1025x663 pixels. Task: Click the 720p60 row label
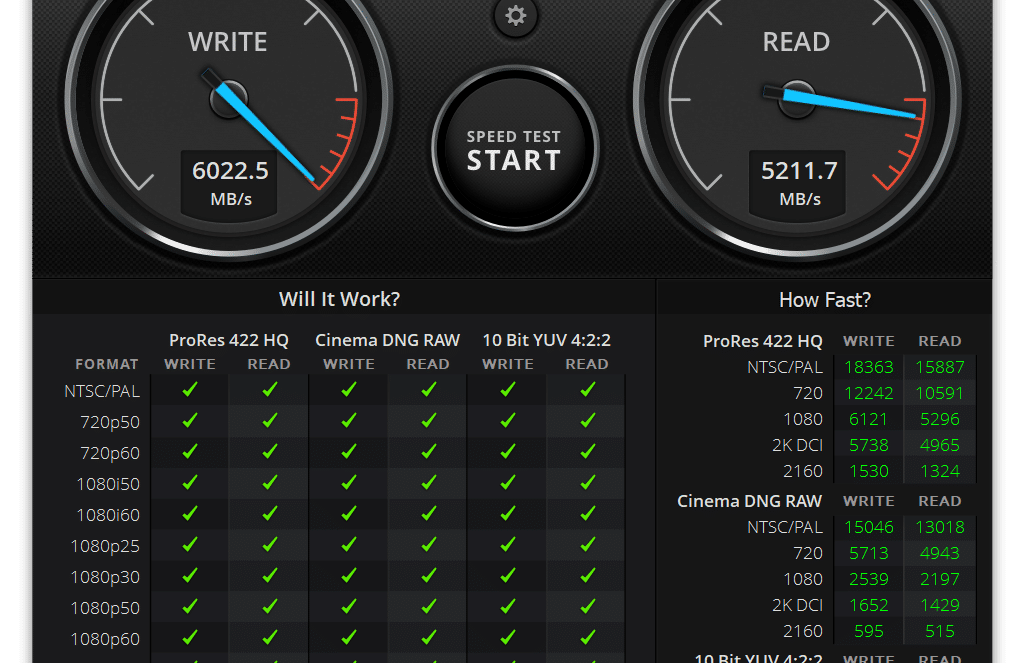coord(110,452)
